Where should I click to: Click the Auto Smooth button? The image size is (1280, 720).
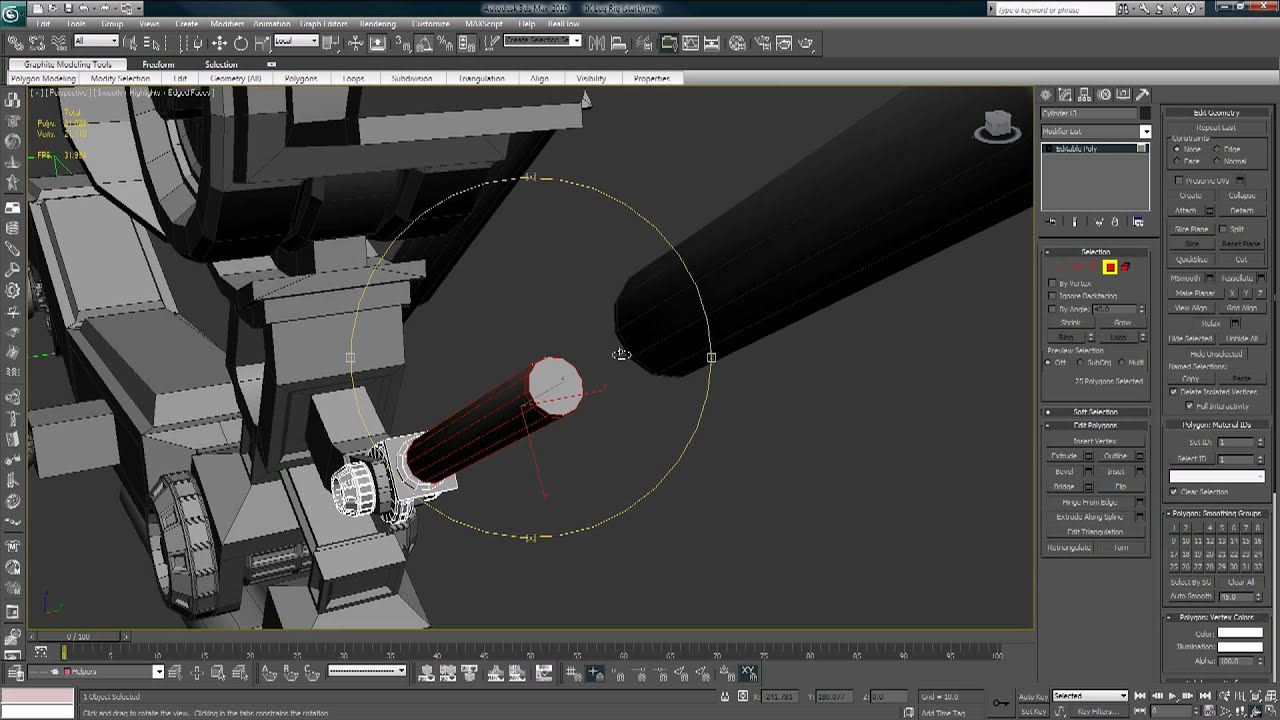click(x=1191, y=596)
